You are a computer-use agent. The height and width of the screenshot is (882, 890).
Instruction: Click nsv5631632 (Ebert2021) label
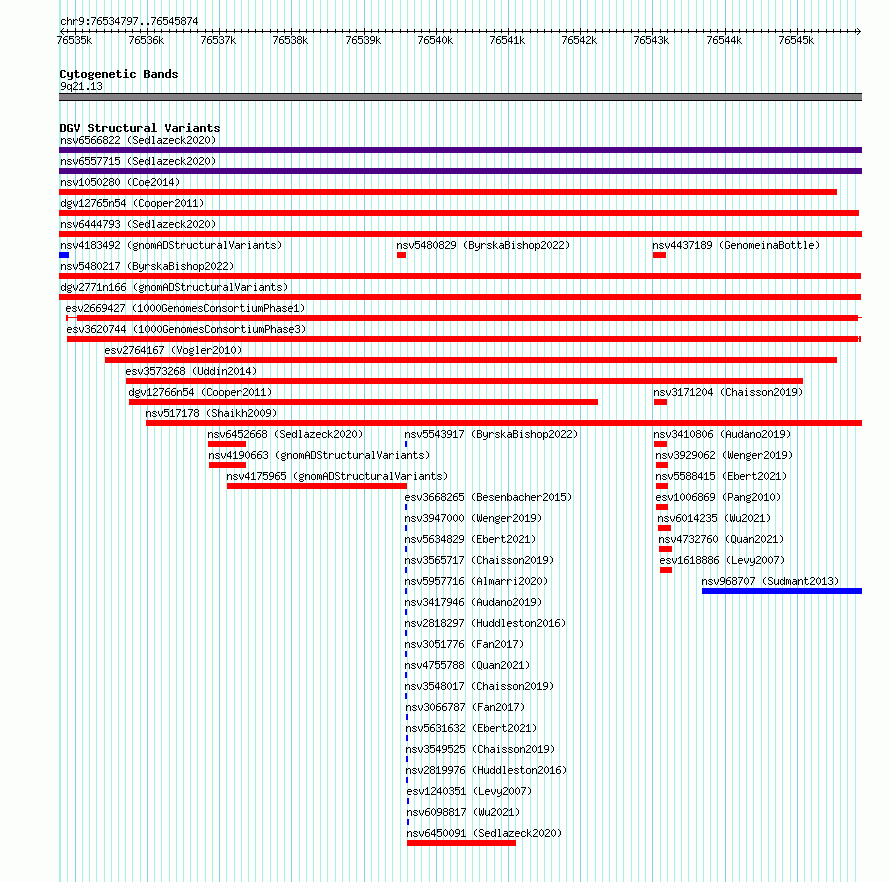point(471,728)
